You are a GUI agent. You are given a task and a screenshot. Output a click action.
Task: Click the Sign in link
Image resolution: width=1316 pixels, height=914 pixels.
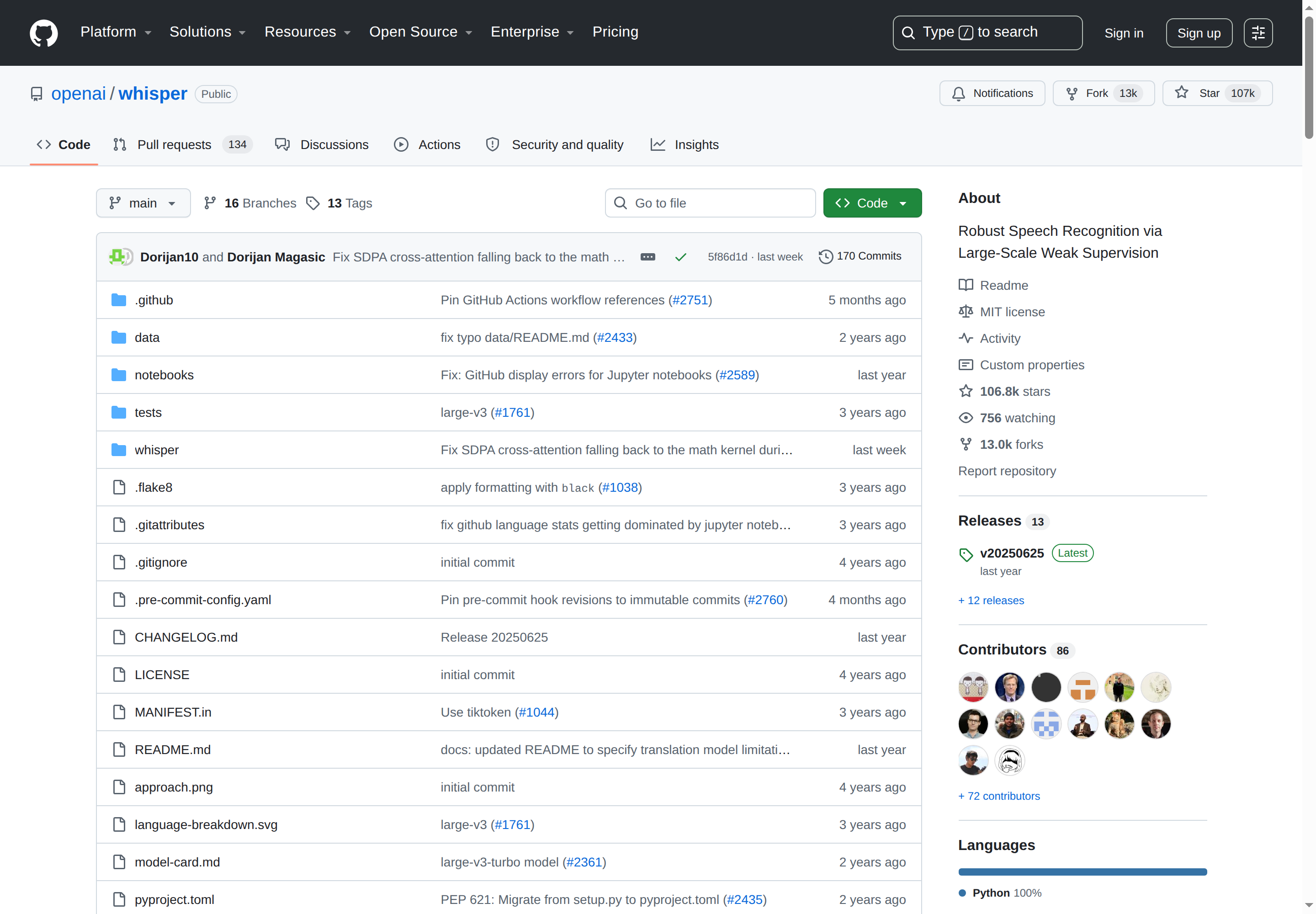pos(1124,33)
